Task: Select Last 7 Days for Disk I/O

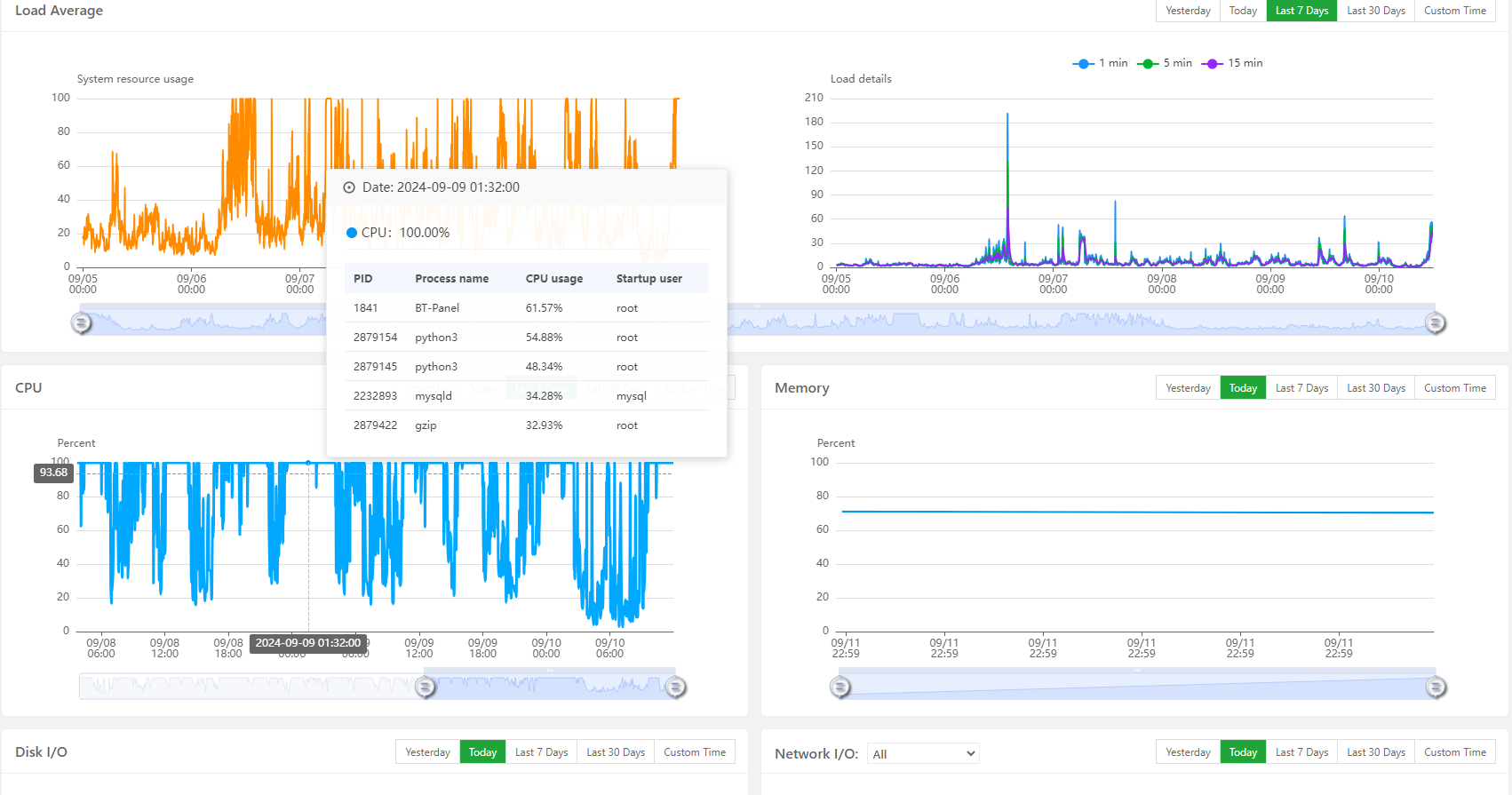Action: coord(541,752)
